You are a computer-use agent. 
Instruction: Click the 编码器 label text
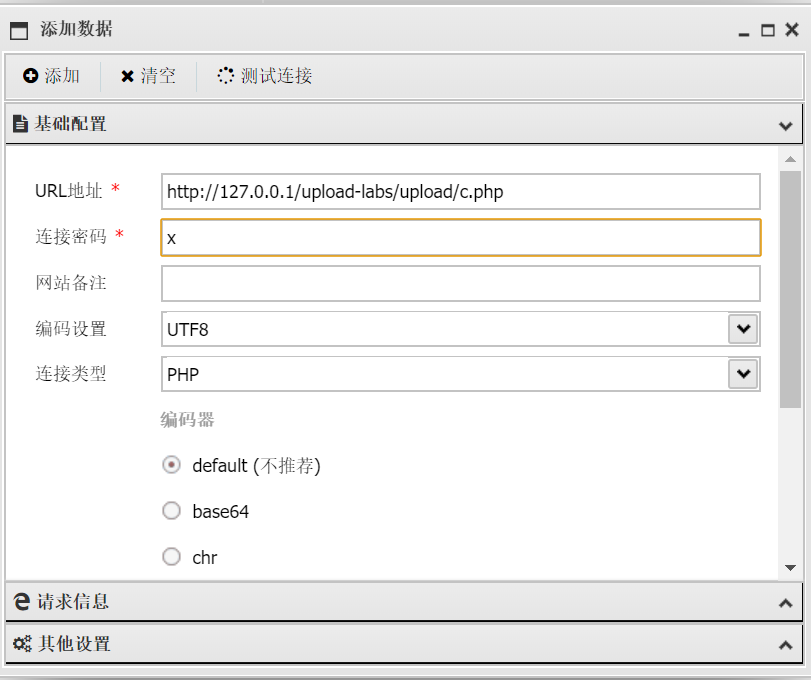pyautogui.click(x=187, y=419)
